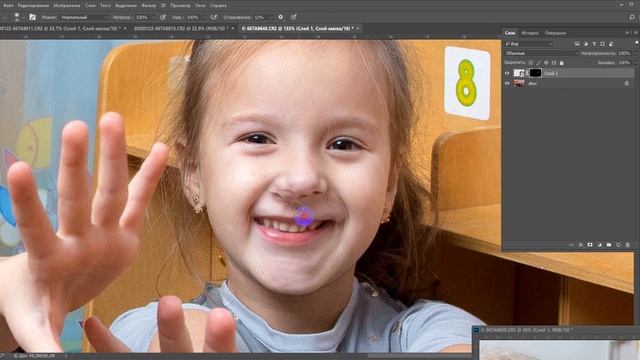This screenshot has width=640, height=360.
Task: Expand the layer fill slider arrow
Action: (635, 63)
